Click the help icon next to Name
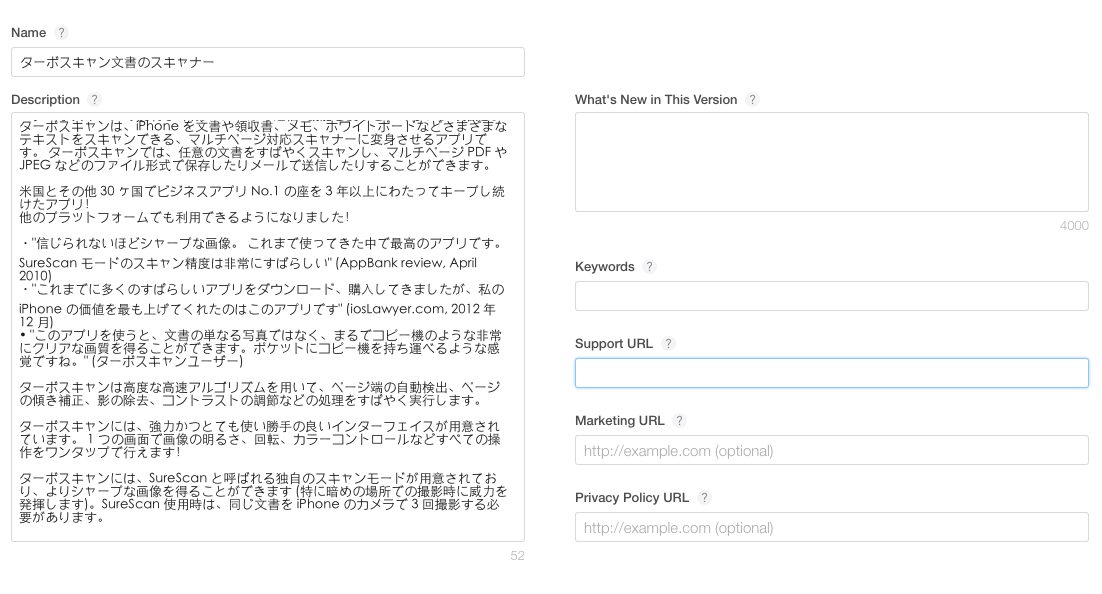This screenshot has width=1102, height=594. (x=61, y=32)
